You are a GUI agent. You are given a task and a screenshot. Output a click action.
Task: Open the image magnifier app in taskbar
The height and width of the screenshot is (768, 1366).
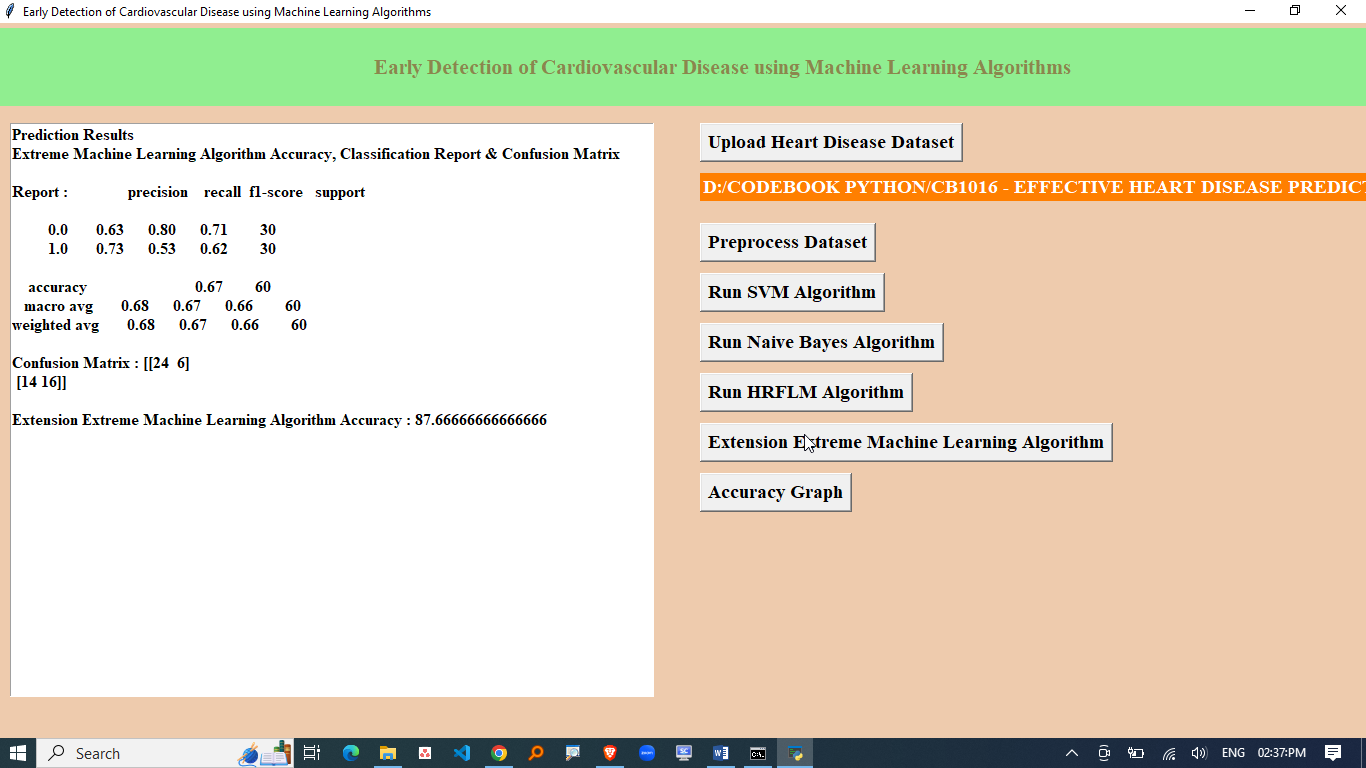coord(573,753)
